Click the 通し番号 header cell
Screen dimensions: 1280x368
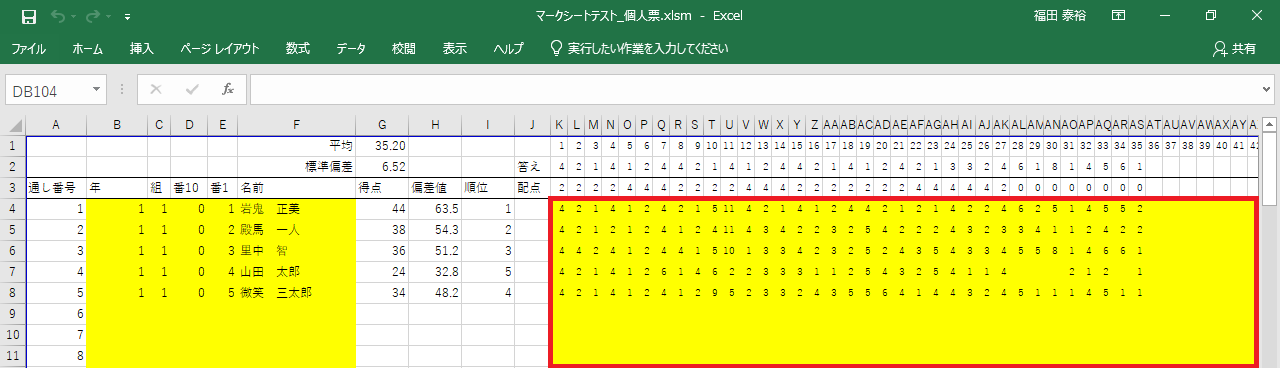[x=56, y=188]
